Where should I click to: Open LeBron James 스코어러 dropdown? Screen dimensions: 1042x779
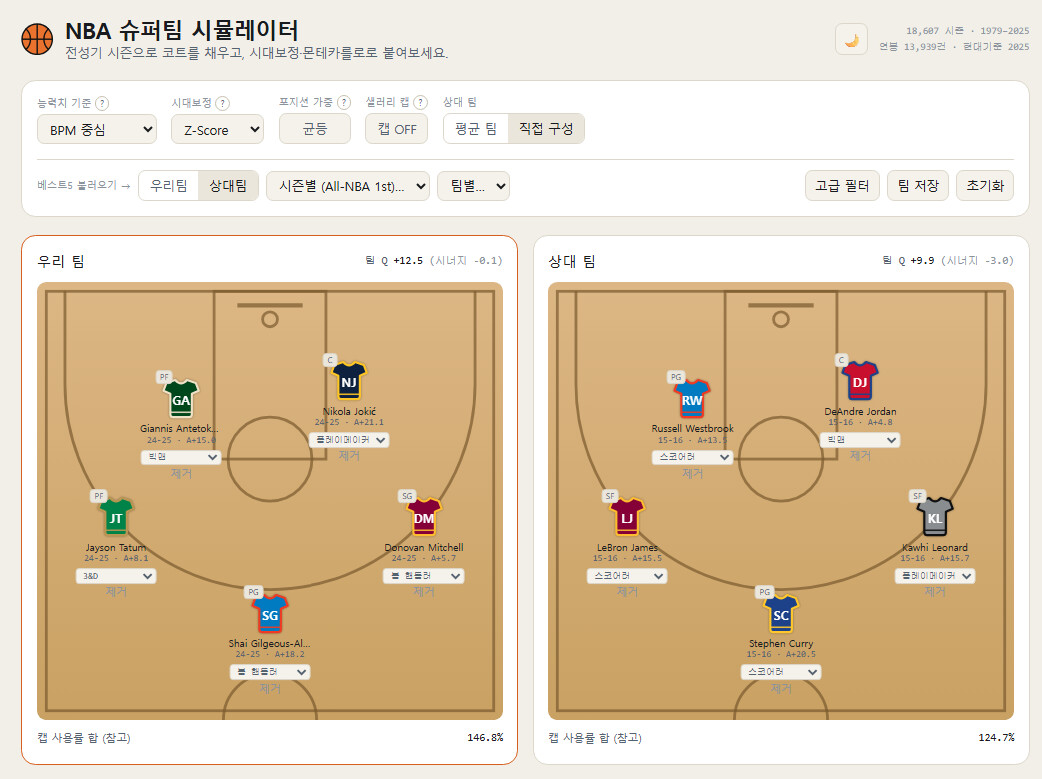click(627, 576)
